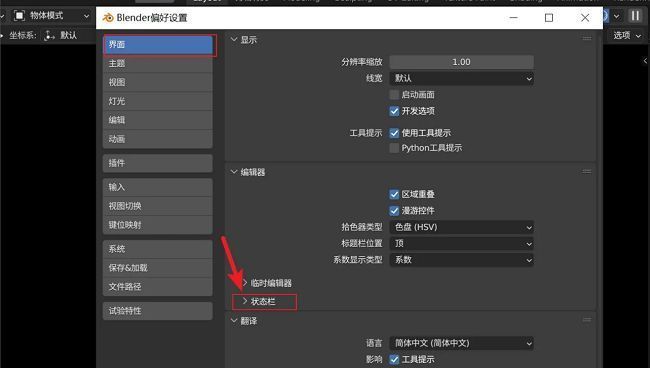Image resolution: width=650 pixels, height=368 pixels.
Task: Open the 动画 preferences category
Action: 158,139
